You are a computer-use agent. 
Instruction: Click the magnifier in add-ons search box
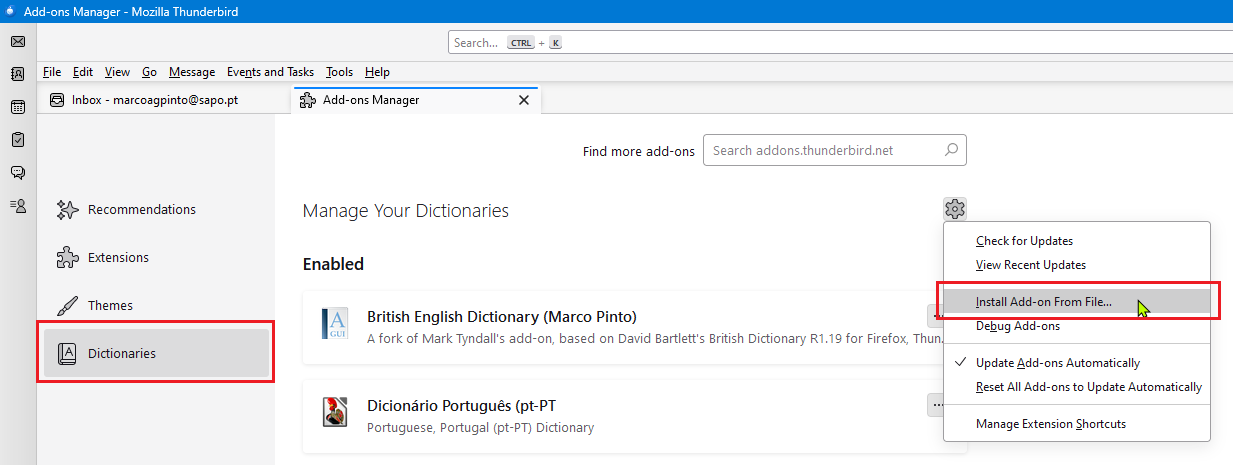click(x=951, y=150)
